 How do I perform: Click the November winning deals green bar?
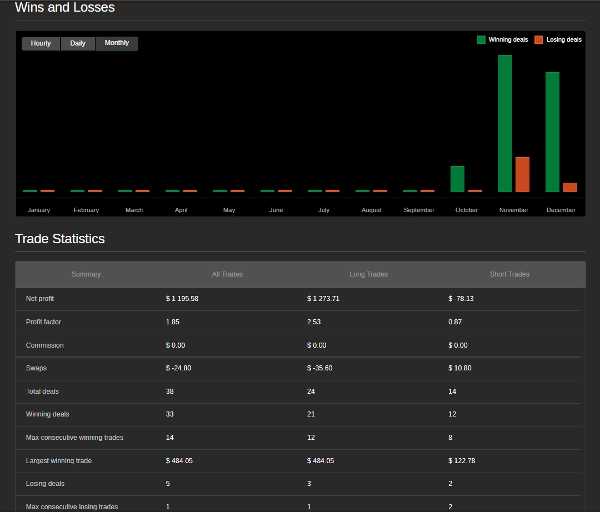(505, 123)
